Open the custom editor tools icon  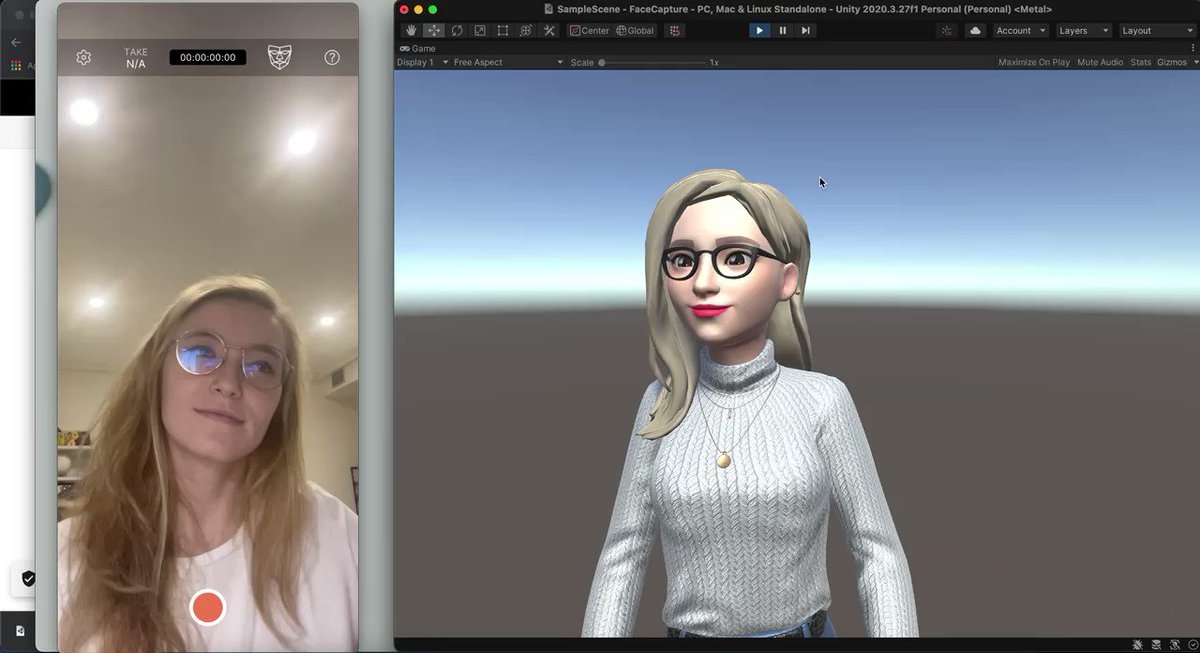click(549, 31)
